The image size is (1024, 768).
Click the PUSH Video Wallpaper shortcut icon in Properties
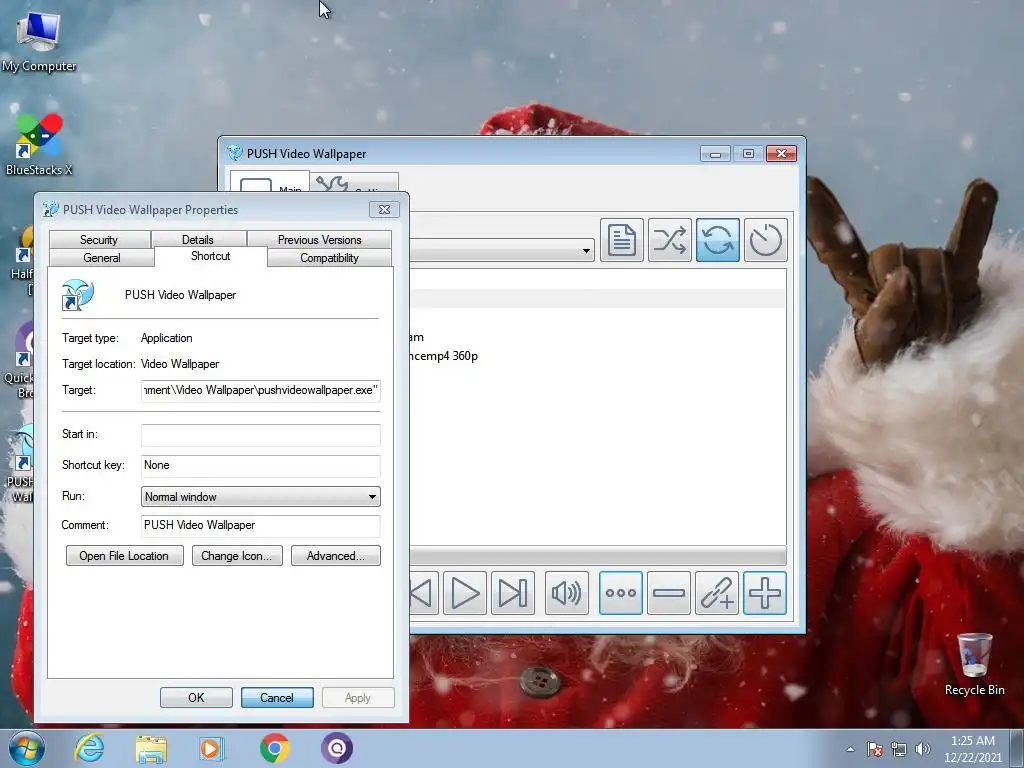pos(78,295)
